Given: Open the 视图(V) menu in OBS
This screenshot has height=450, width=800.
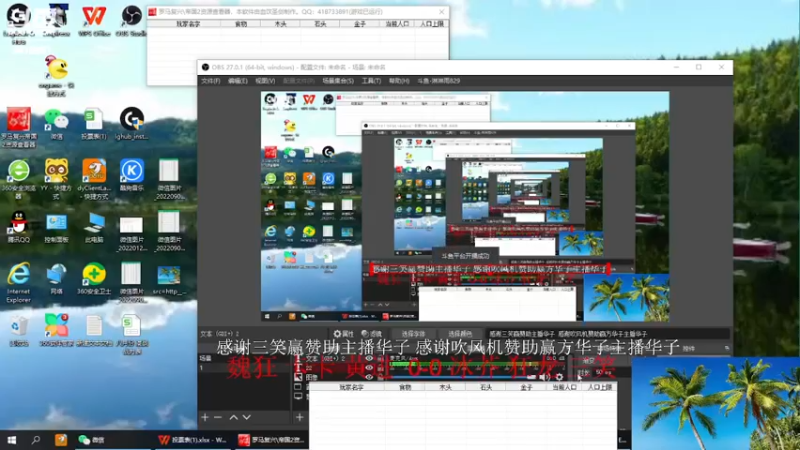Looking at the screenshot, I should [265, 81].
